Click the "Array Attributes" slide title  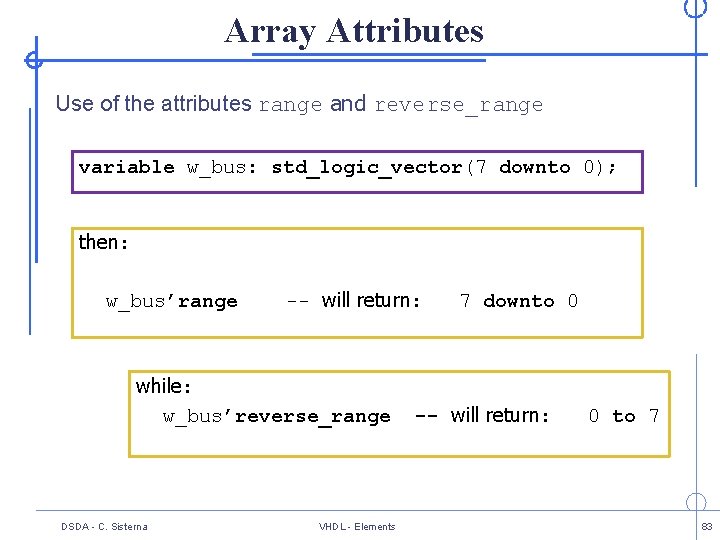coord(354,31)
